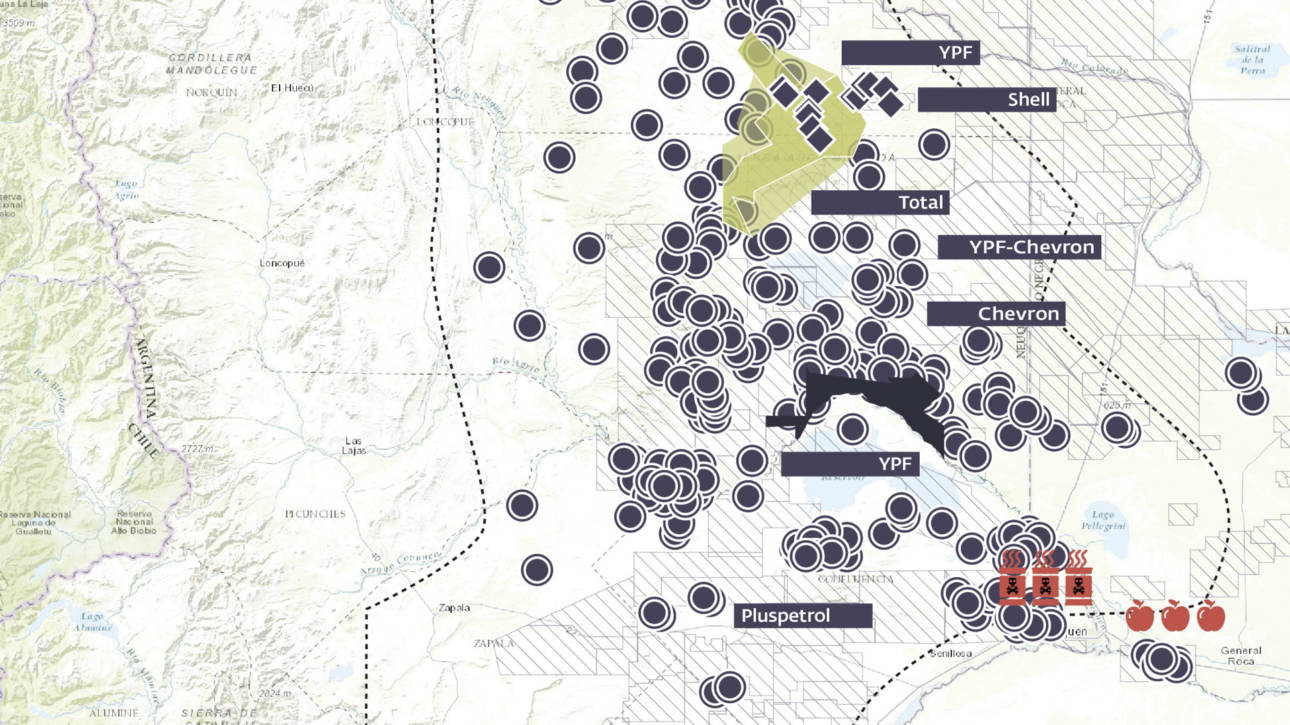Click the middle toxic waste barrel icon
Screen dimensions: 1290x725
[1046, 577]
